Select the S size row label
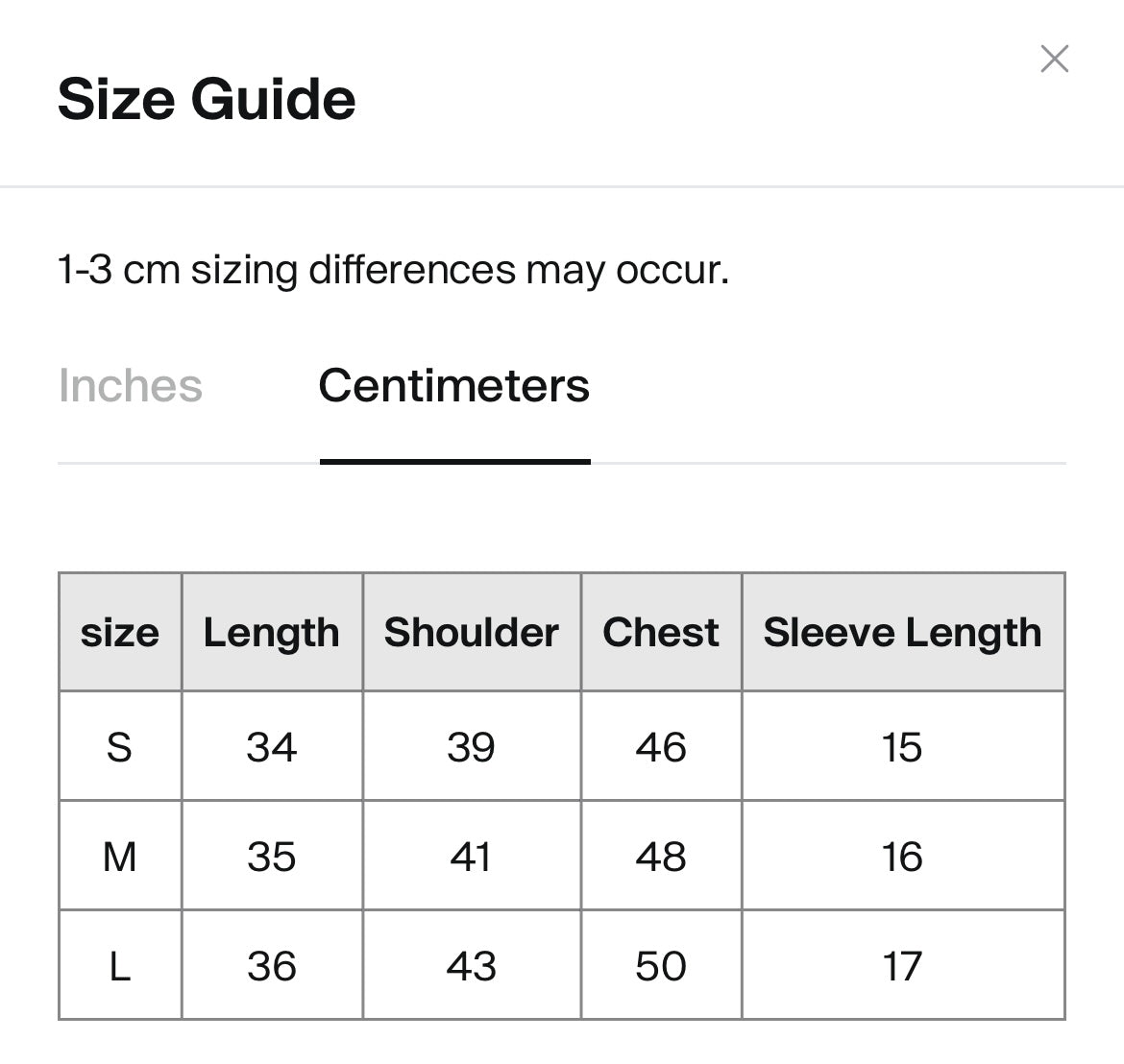The height and width of the screenshot is (1064, 1124). 120,747
